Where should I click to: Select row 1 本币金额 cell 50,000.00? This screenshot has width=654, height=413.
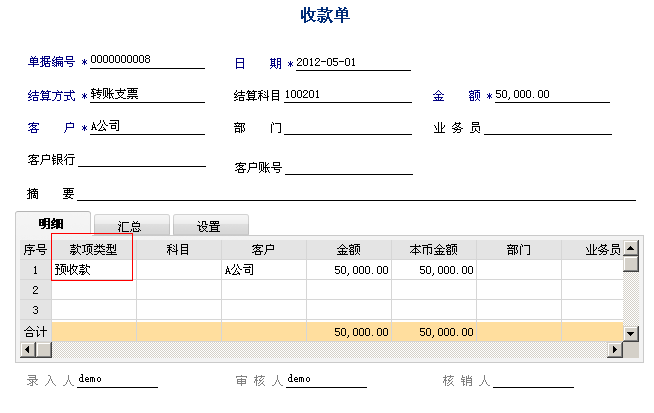coord(434,270)
